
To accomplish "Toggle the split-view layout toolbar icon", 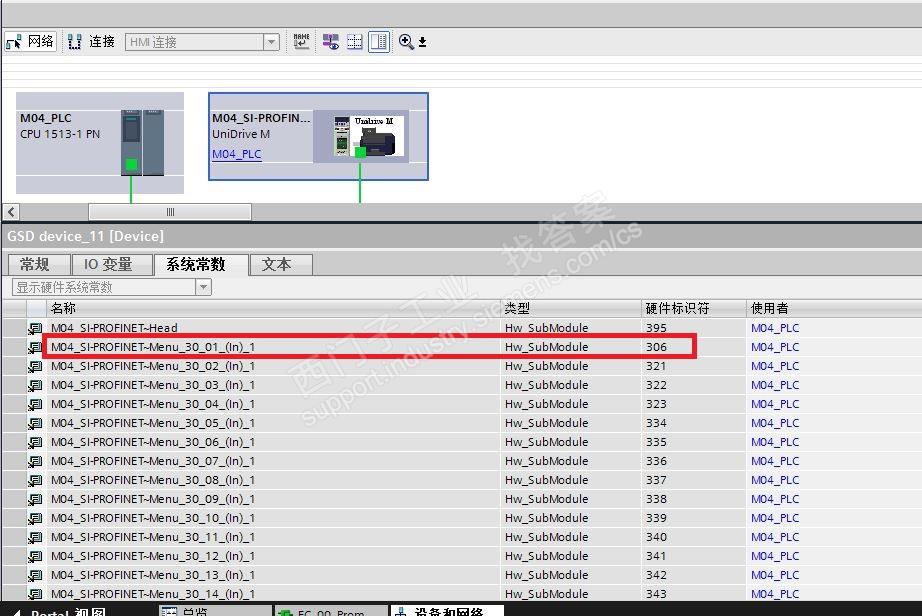I will 379,42.
